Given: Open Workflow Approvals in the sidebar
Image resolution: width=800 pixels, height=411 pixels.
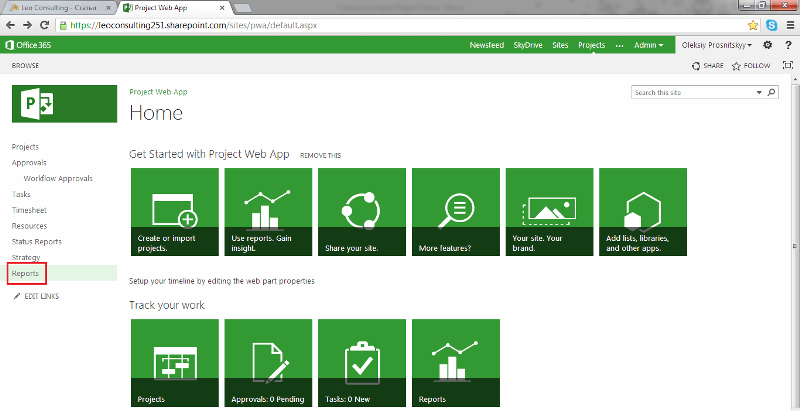Looking at the screenshot, I should pyautogui.click(x=58, y=178).
